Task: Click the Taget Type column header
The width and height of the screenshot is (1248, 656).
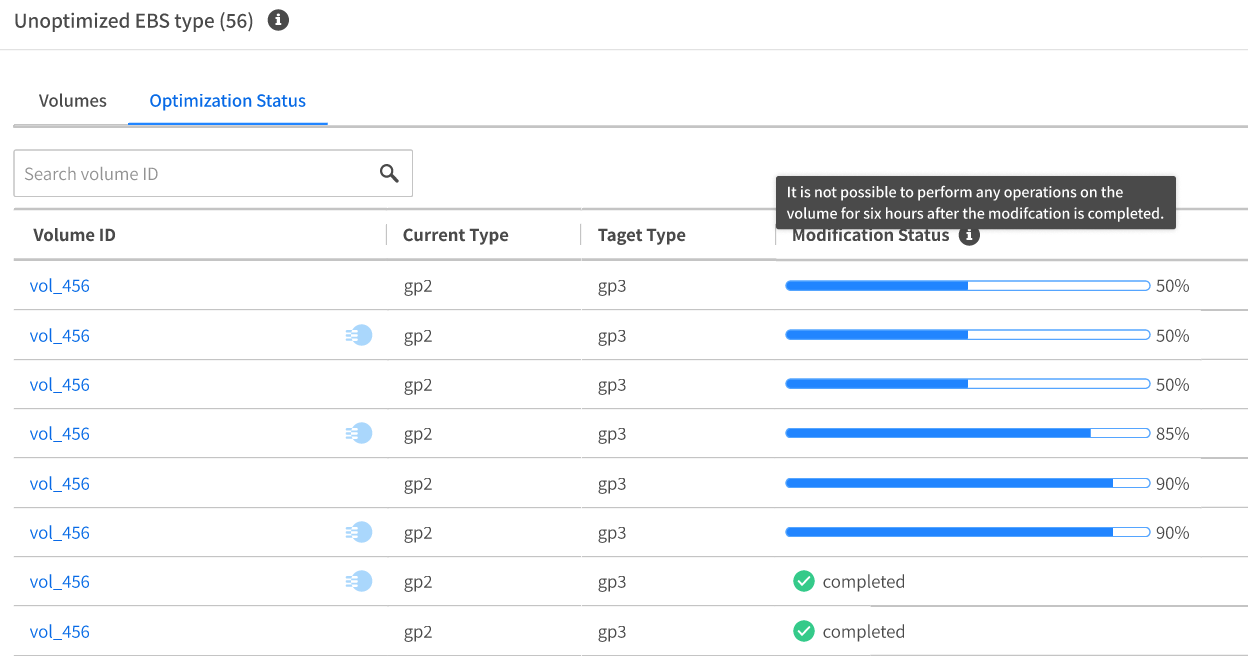Action: [x=641, y=236]
